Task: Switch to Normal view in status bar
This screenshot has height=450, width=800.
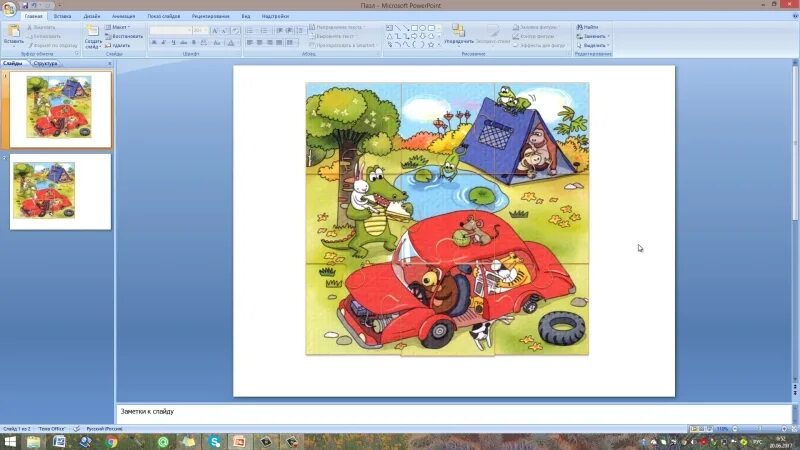Action: [x=693, y=429]
